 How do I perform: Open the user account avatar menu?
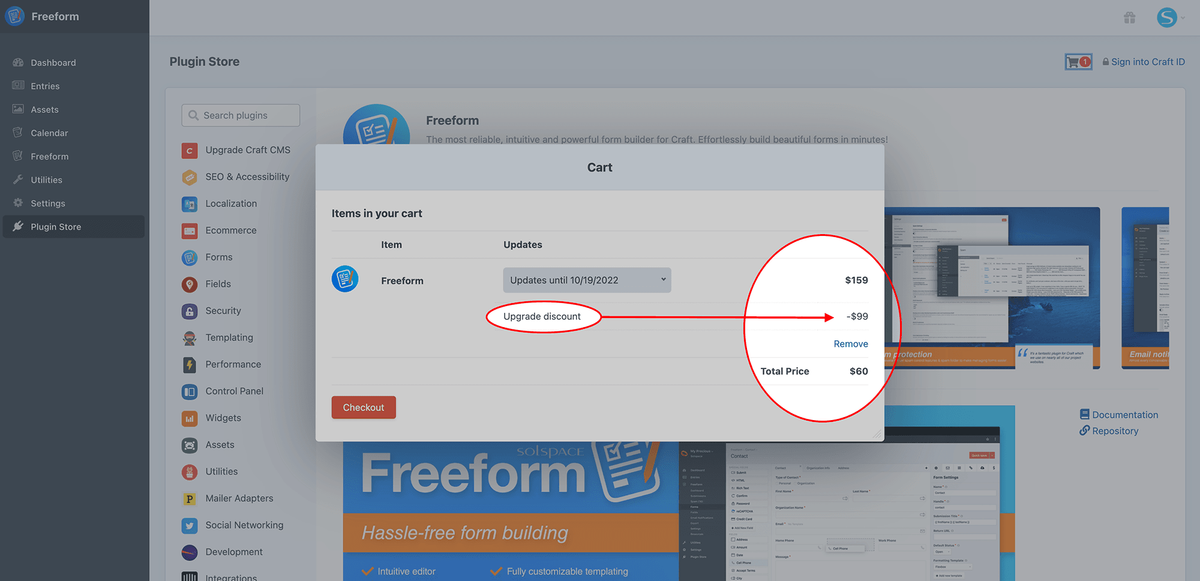pyautogui.click(x=1167, y=17)
